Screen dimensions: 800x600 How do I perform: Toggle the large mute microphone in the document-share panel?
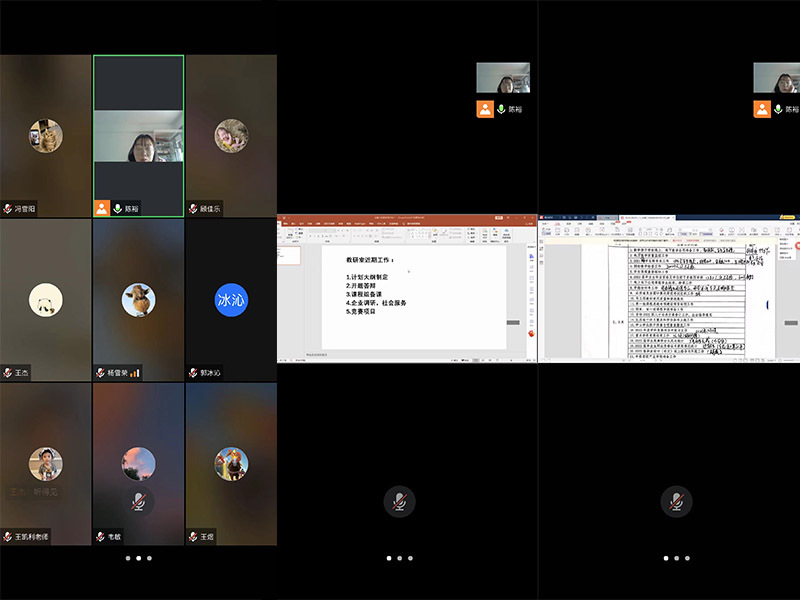[x=677, y=502]
